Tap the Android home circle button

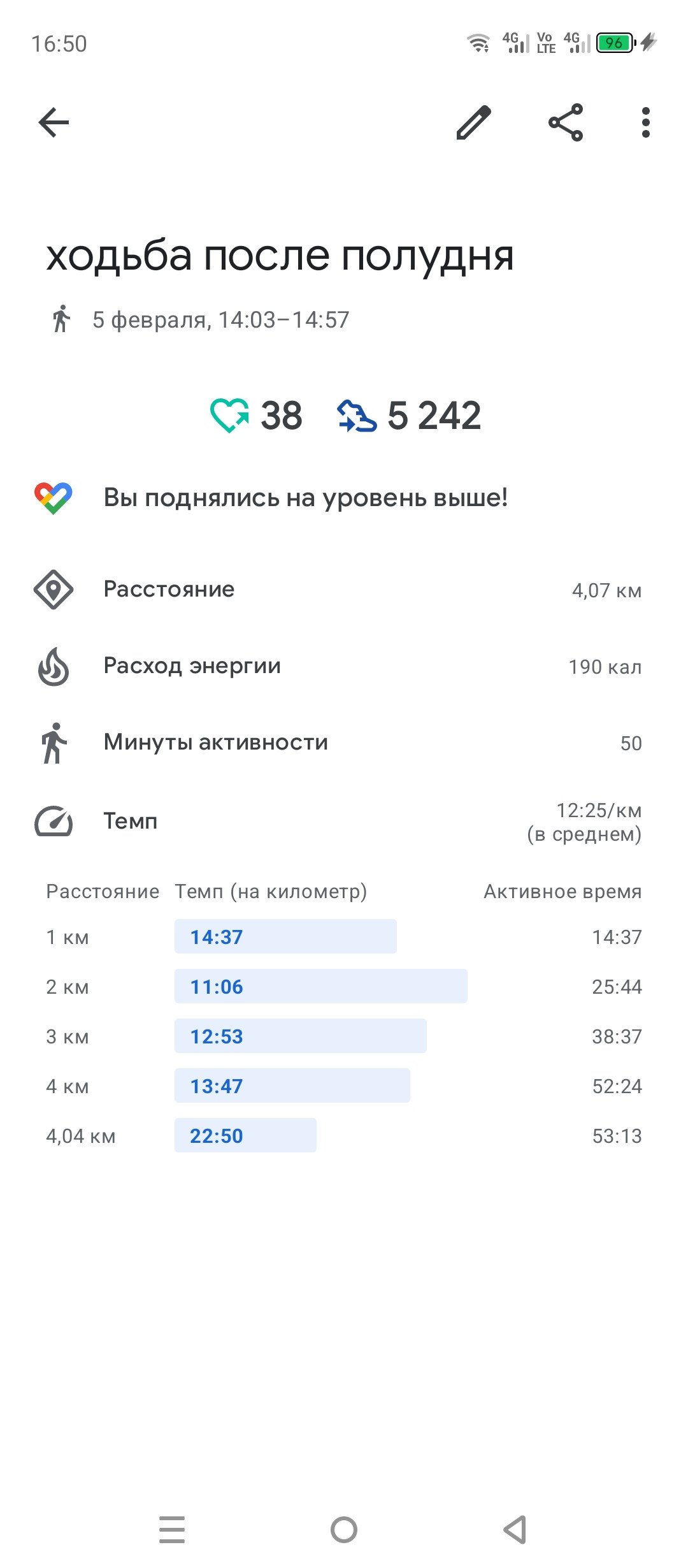coord(344,1530)
